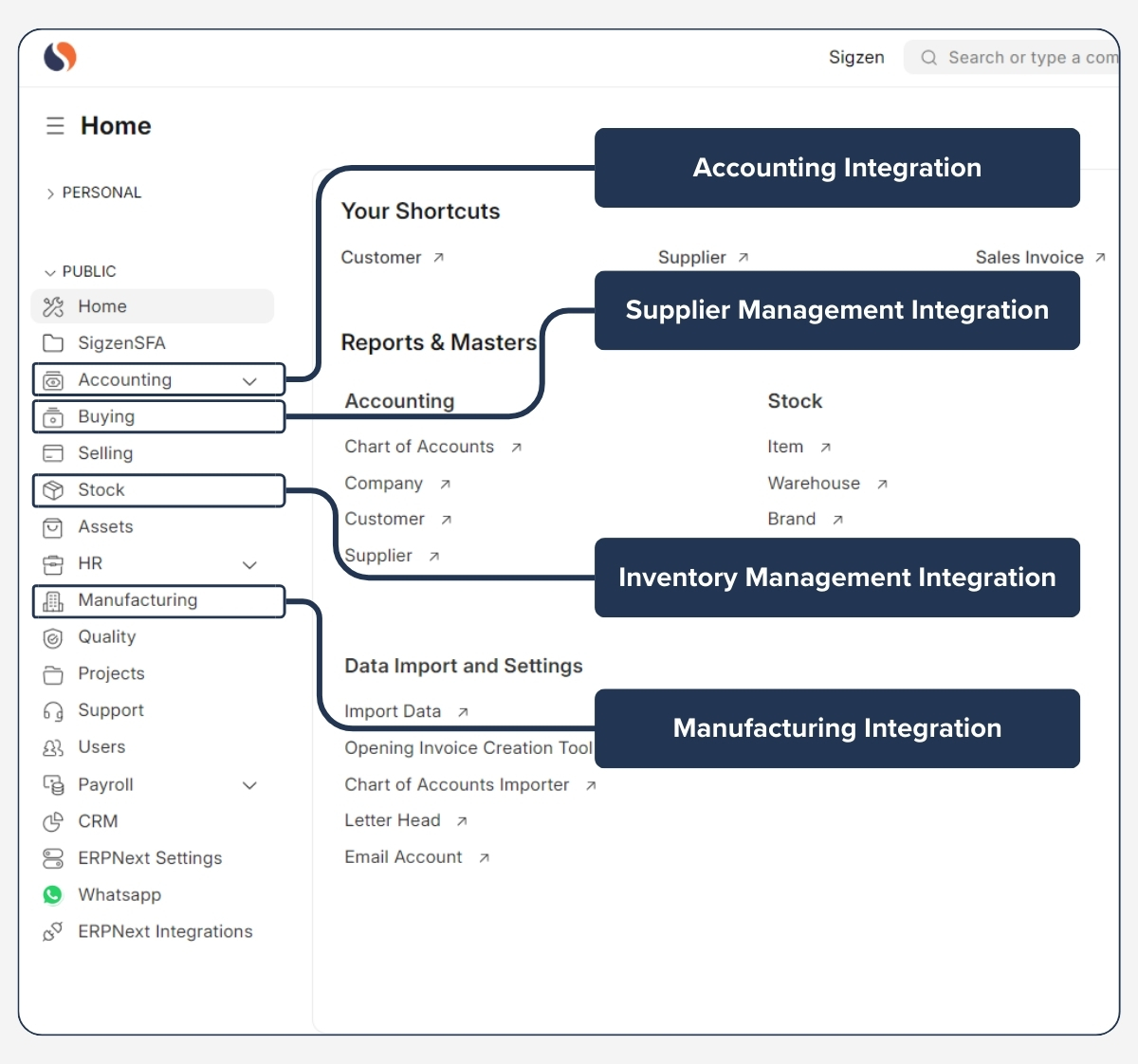Select the Quality module icon
This screenshot has height=1064, width=1138.
(53, 637)
